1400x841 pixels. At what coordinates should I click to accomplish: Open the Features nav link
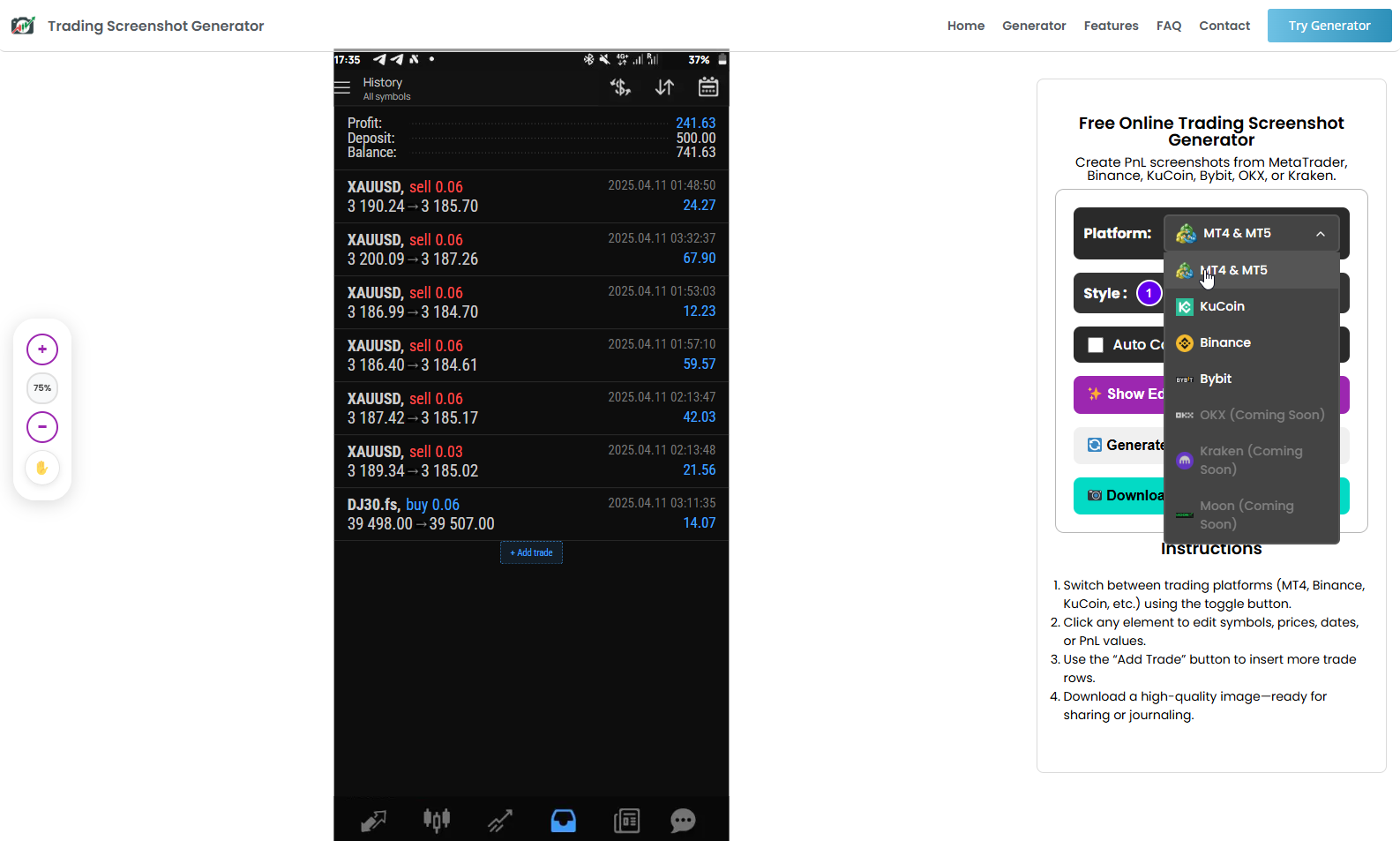click(1111, 26)
